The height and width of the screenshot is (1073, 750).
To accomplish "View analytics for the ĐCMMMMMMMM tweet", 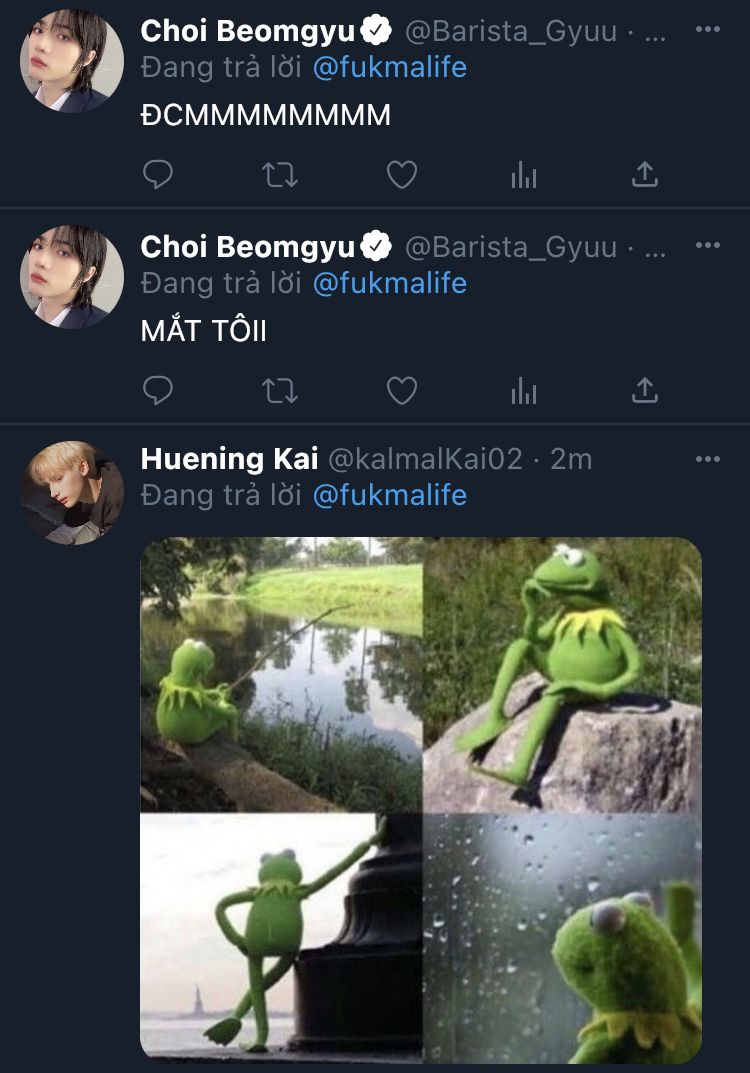I will click(x=524, y=176).
